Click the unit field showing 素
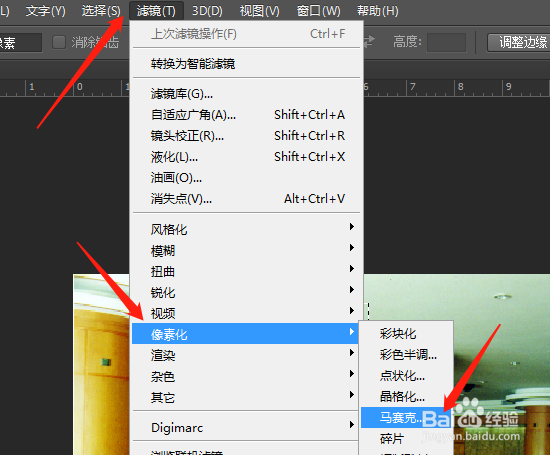 pos(20,43)
